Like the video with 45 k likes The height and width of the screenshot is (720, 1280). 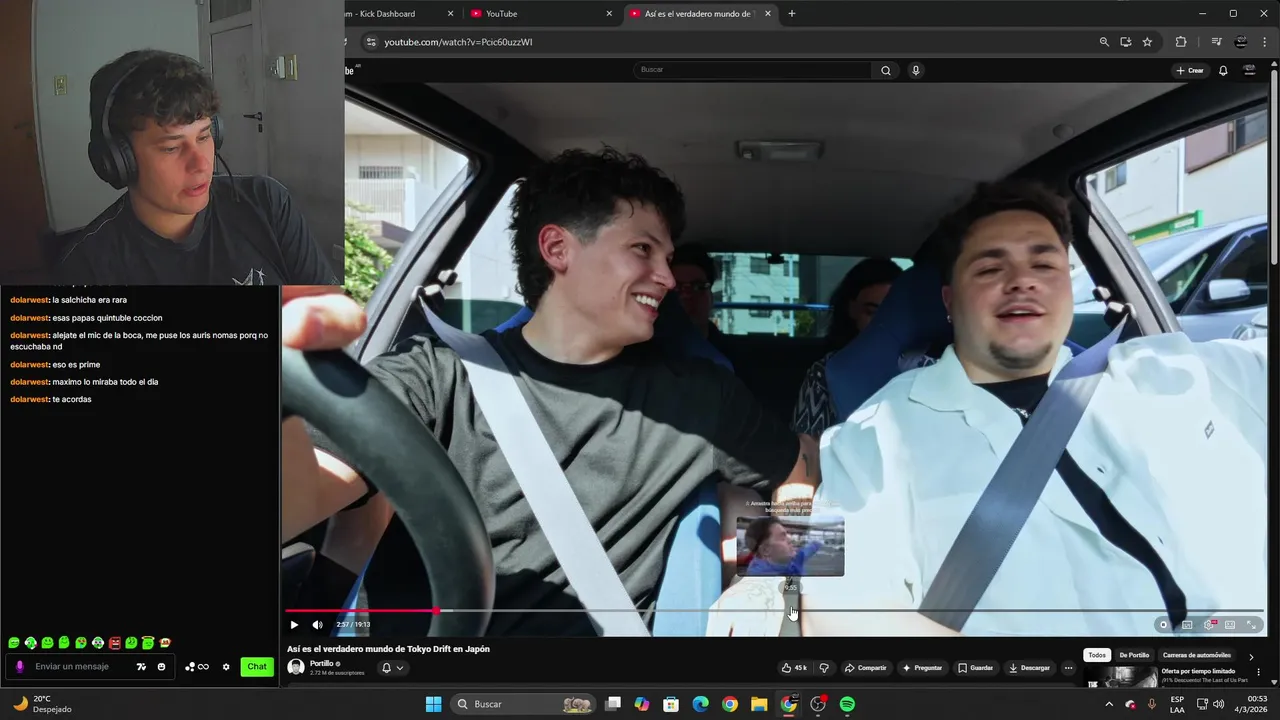tap(795, 668)
